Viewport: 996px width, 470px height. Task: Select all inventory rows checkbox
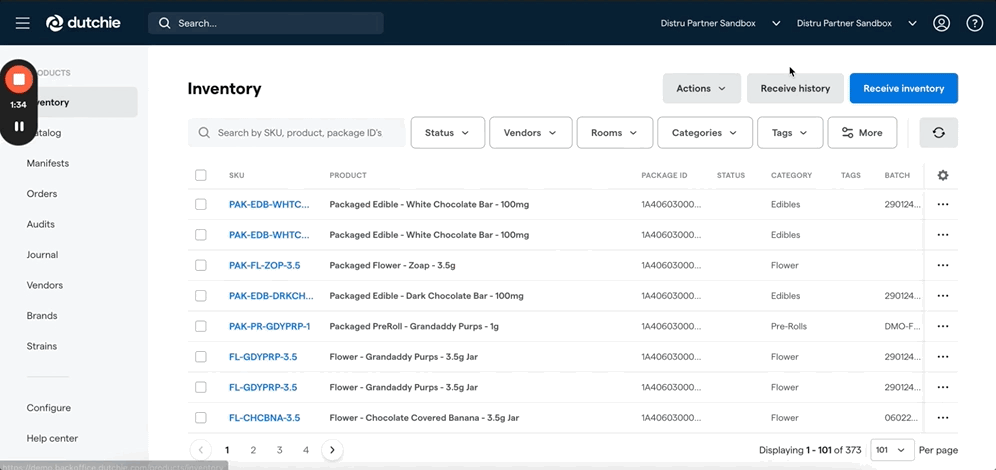pyautogui.click(x=201, y=175)
